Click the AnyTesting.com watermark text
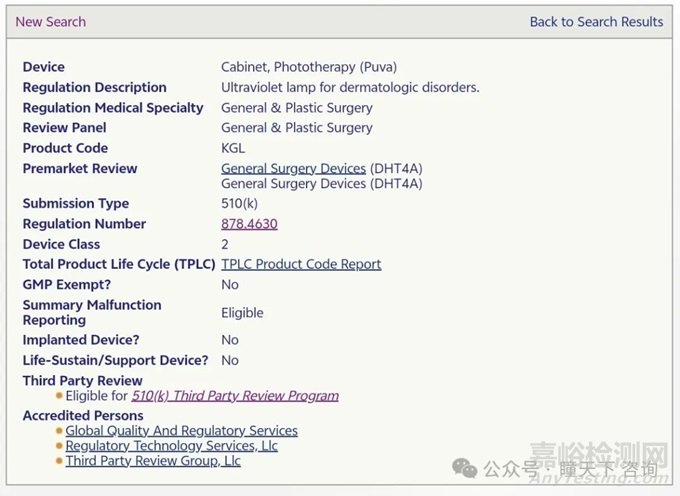Screen dimensions: 680x496 point(600,478)
